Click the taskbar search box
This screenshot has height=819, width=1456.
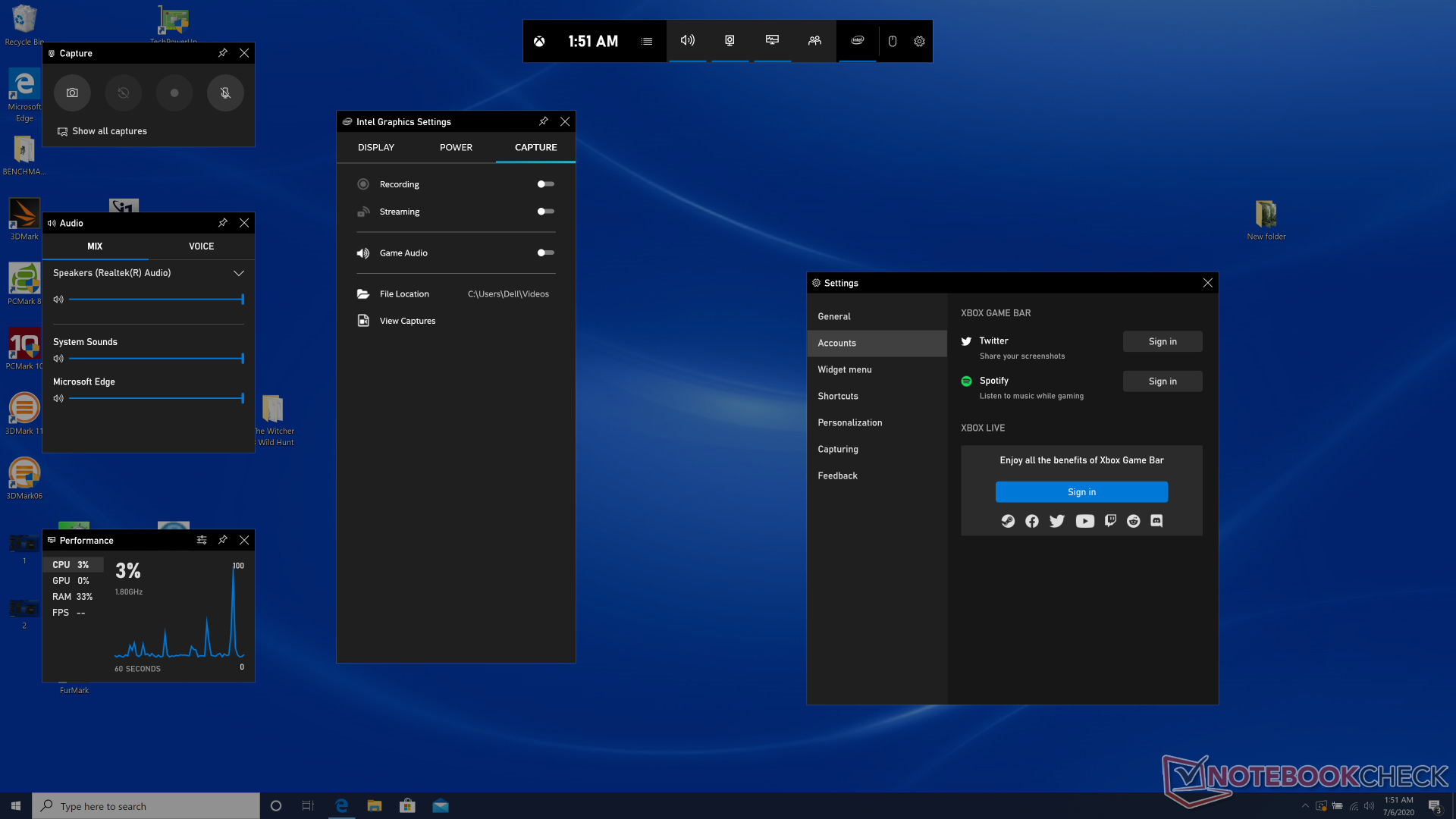tap(146, 806)
